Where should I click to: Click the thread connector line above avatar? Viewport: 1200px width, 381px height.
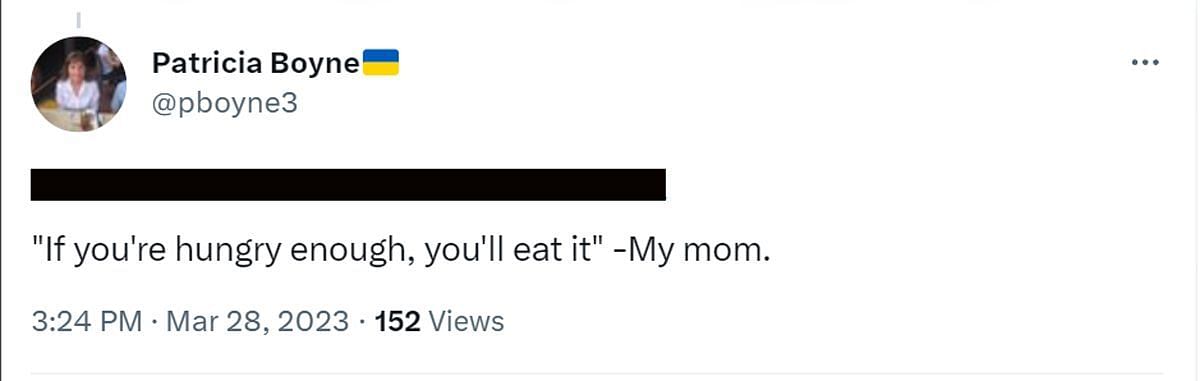79,20
